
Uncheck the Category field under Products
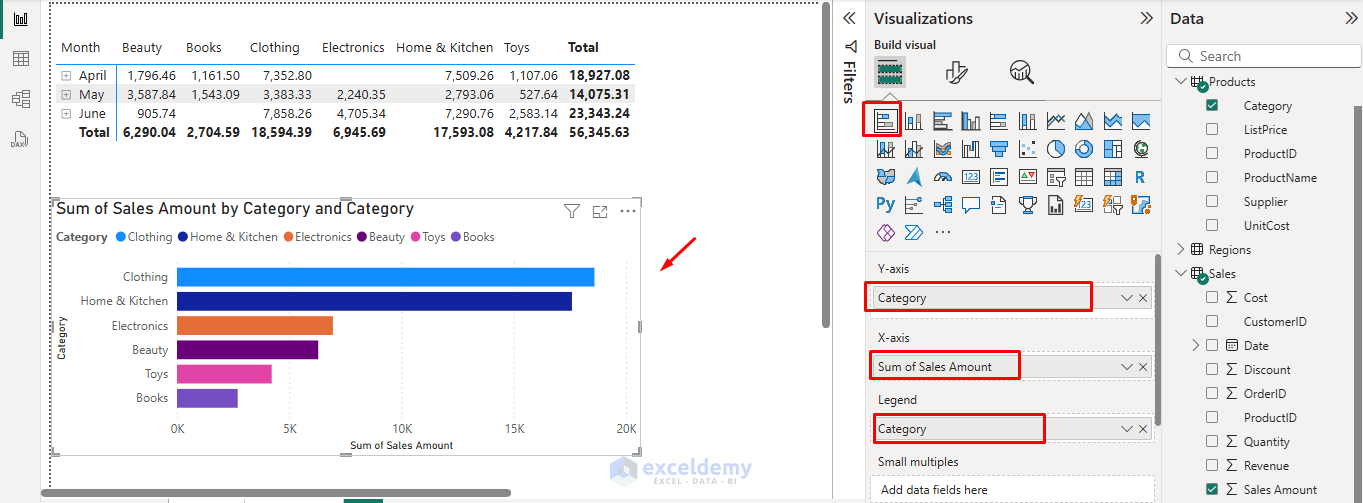point(1212,105)
